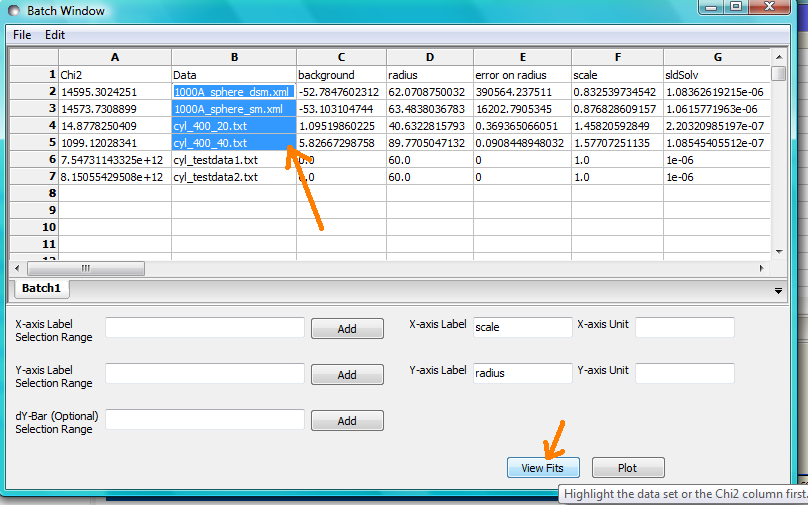This screenshot has width=808, height=505.
Task: Select column B header
Action: [x=233, y=57]
